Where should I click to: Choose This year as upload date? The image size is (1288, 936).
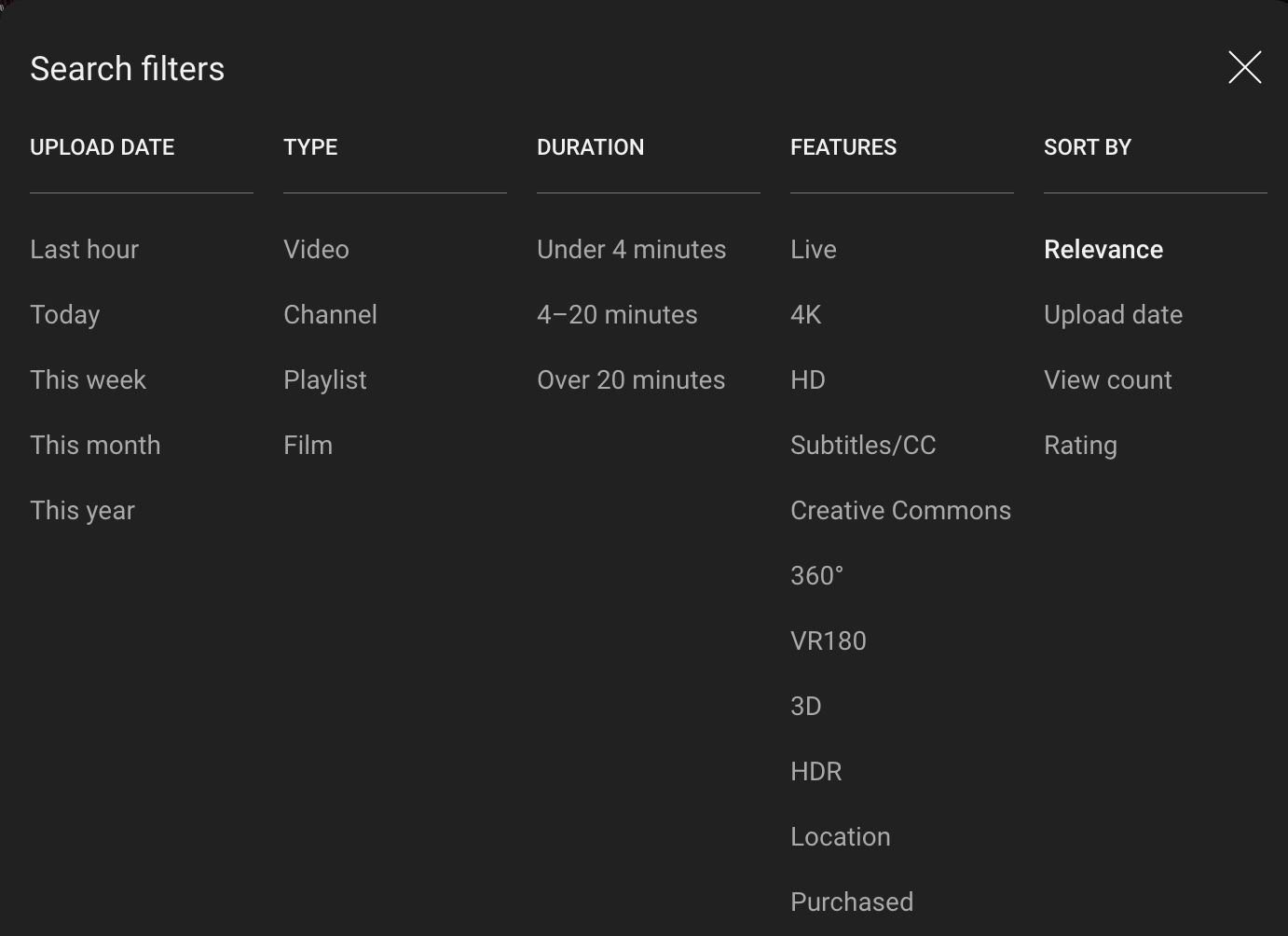[x=82, y=510]
